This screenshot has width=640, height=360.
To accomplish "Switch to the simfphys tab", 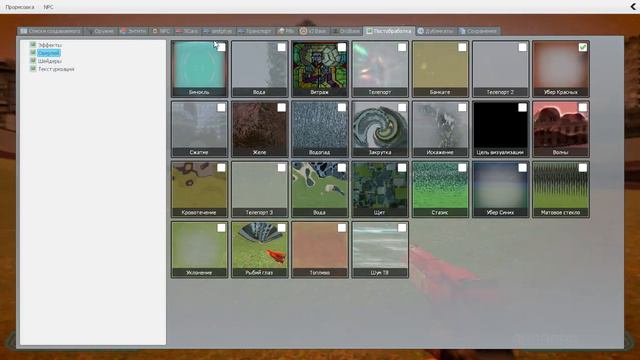I will point(218,31).
